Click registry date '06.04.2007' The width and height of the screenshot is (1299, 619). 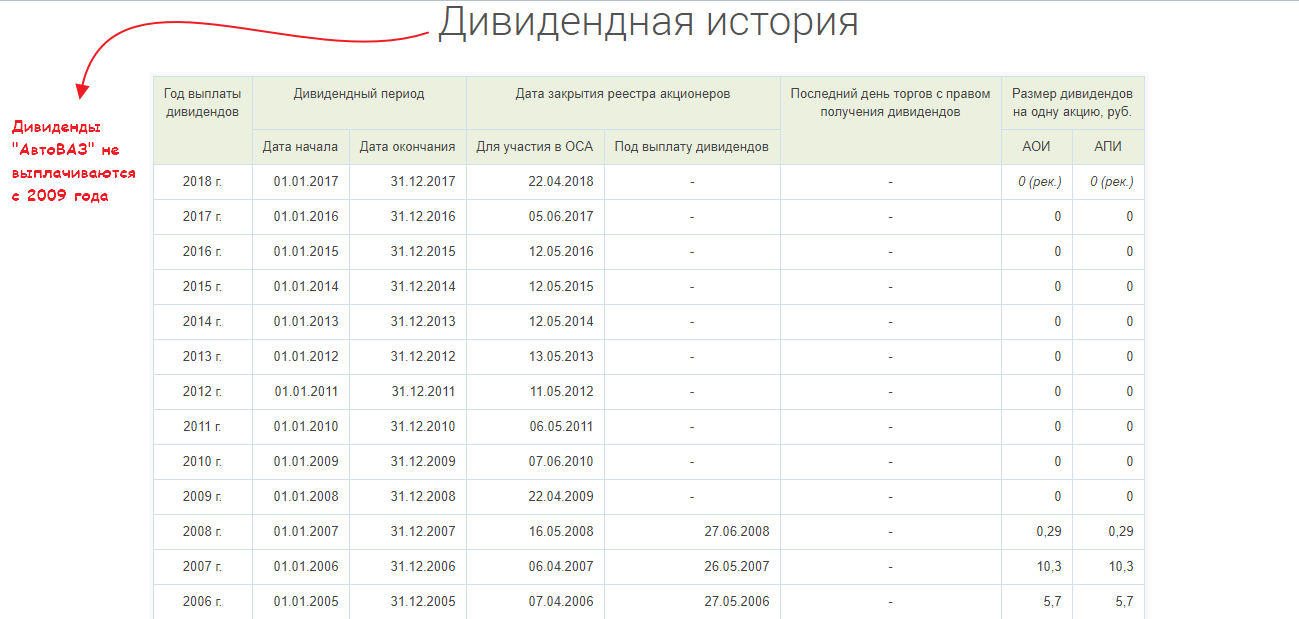(x=561, y=567)
